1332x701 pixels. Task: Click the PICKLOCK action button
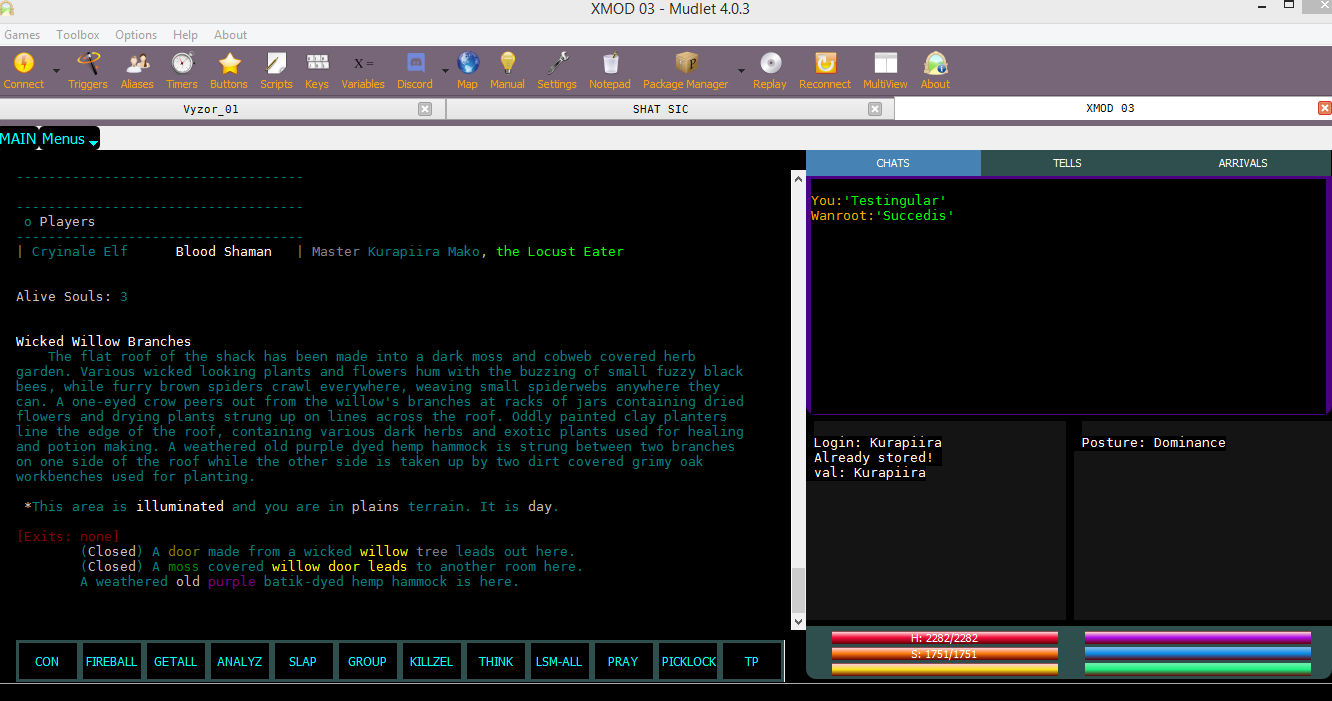tap(689, 661)
